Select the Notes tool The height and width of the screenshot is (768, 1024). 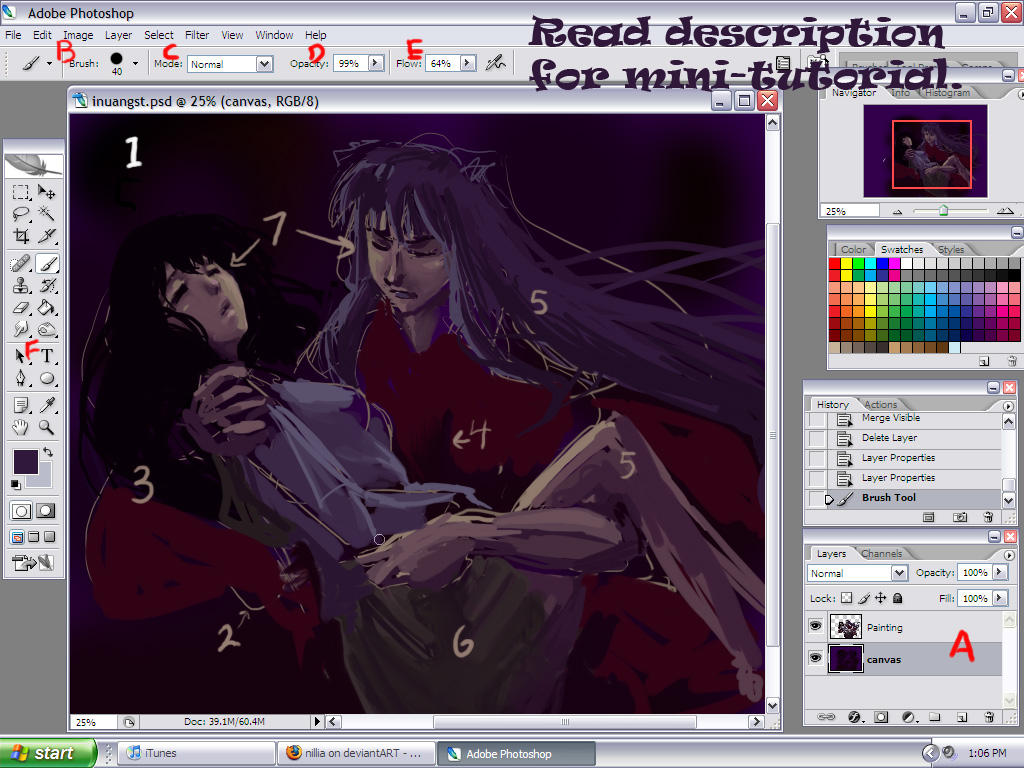pos(21,406)
